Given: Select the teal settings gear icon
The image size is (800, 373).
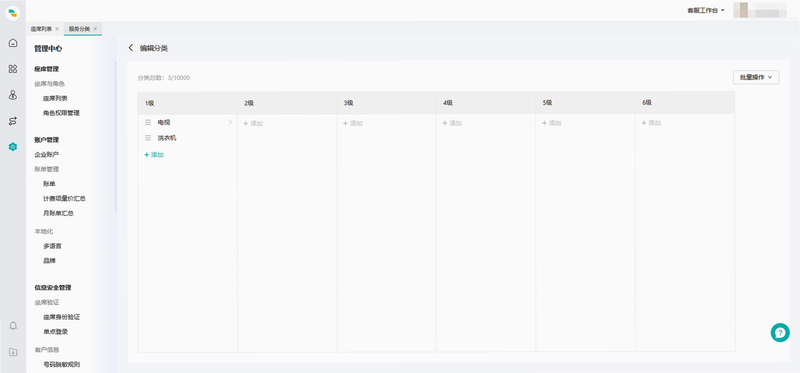Looking at the screenshot, I should click(13, 147).
